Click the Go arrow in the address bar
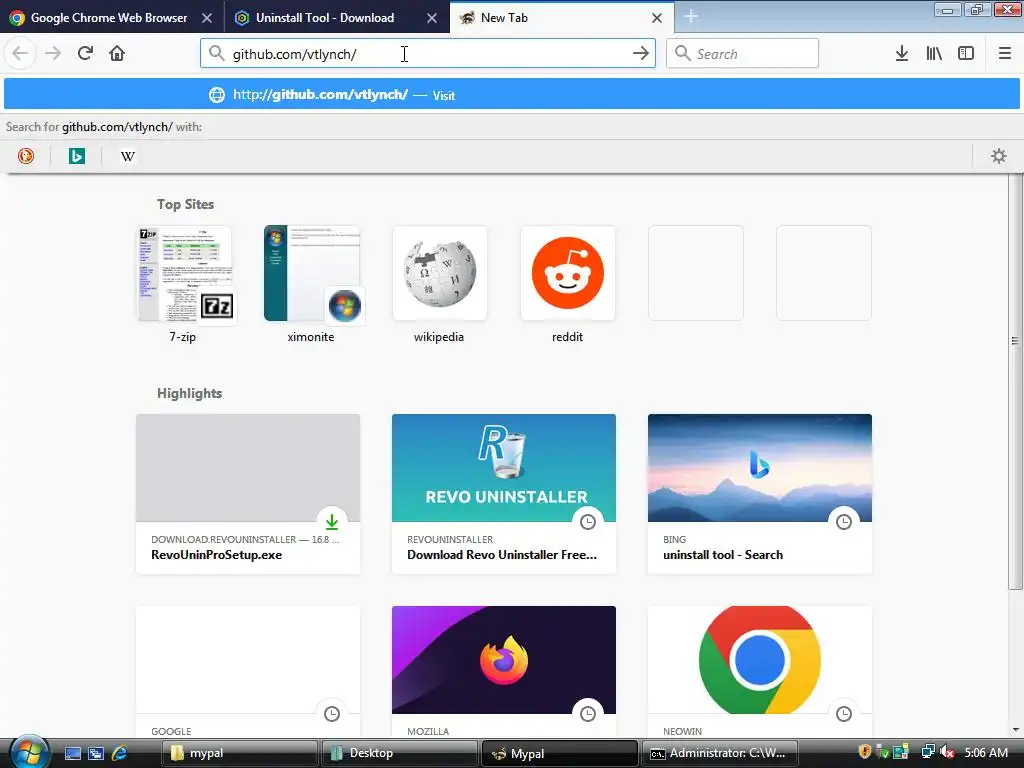 click(x=641, y=54)
